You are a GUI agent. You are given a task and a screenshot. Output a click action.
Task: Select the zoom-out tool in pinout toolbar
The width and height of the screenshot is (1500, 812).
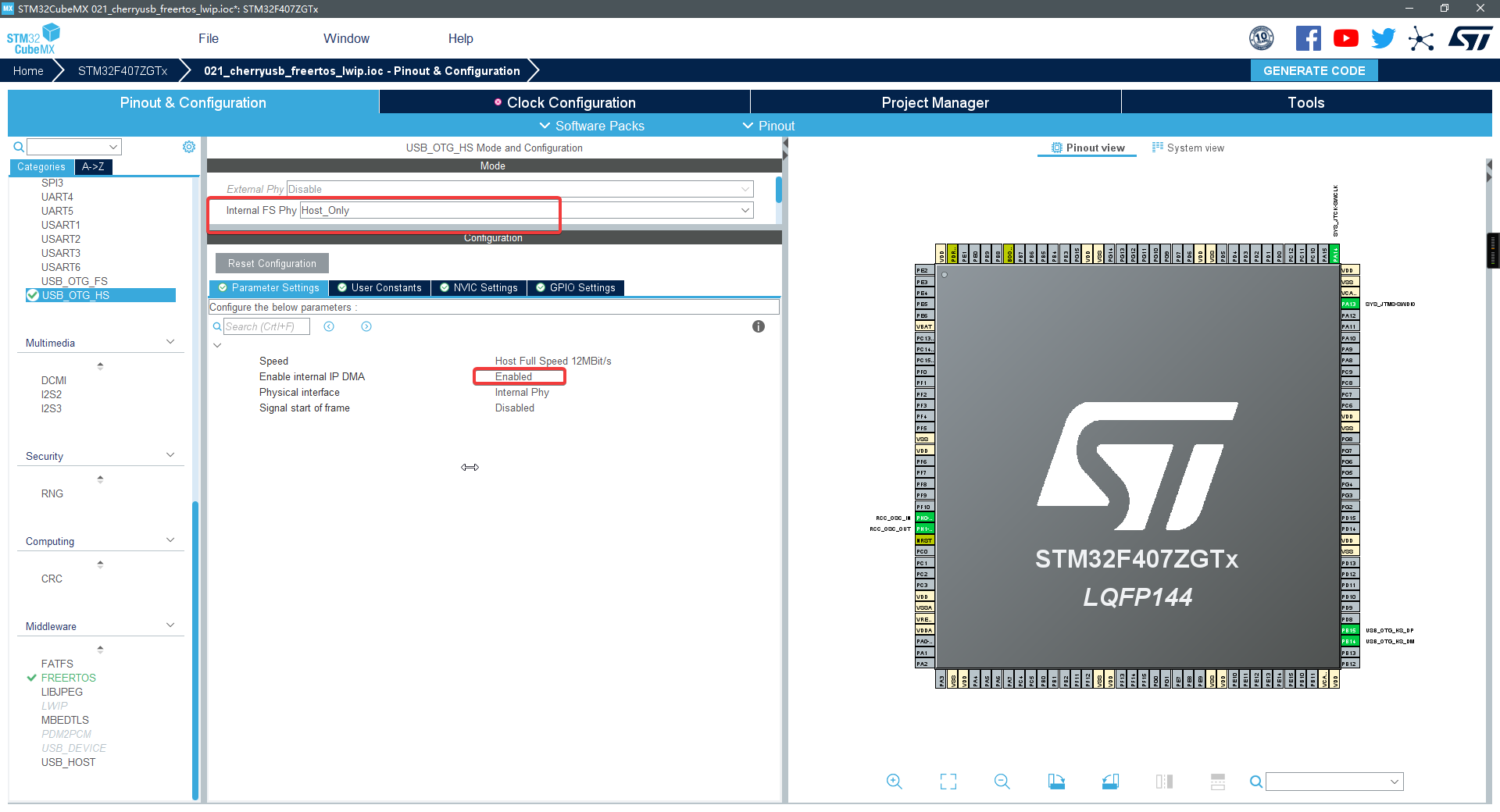pyautogui.click(x=1002, y=781)
